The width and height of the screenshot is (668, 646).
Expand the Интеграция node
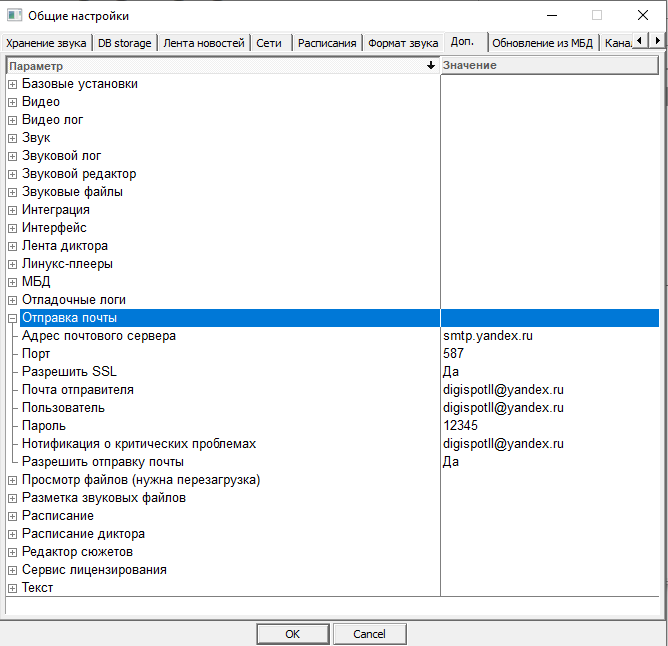coord(12,211)
